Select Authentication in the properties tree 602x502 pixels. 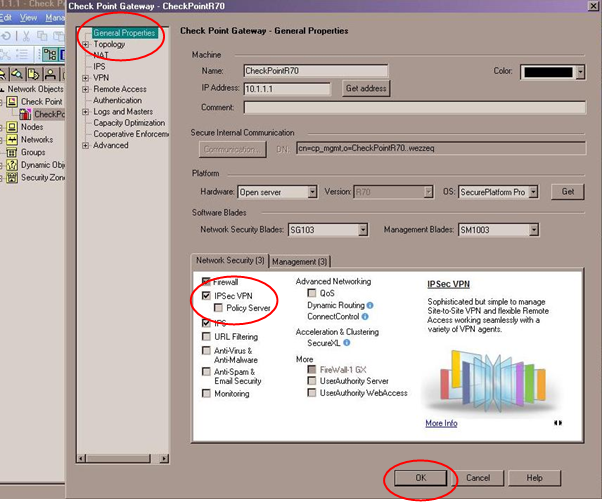[x=117, y=100]
